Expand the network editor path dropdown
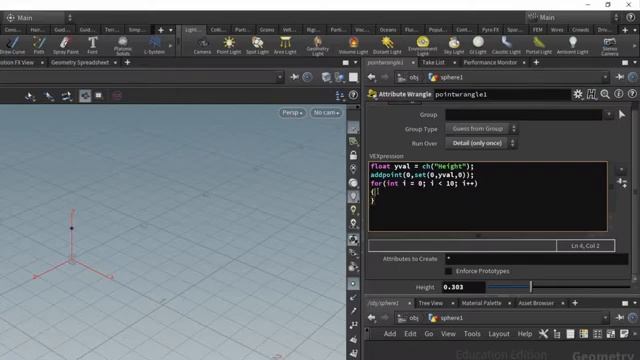This screenshot has width=640, height=360. 605,318
